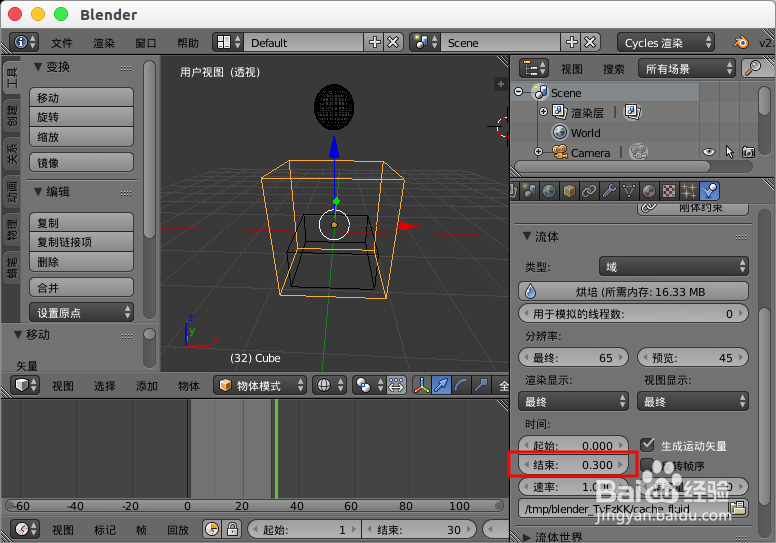Open the 所有场景 Outliner display dropdown

coord(686,68)
